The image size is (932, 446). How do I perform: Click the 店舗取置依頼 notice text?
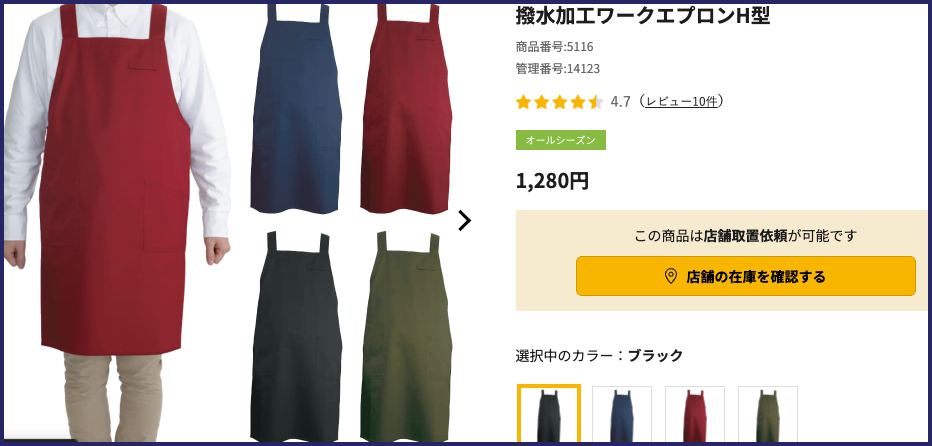[x=745, y=236]
